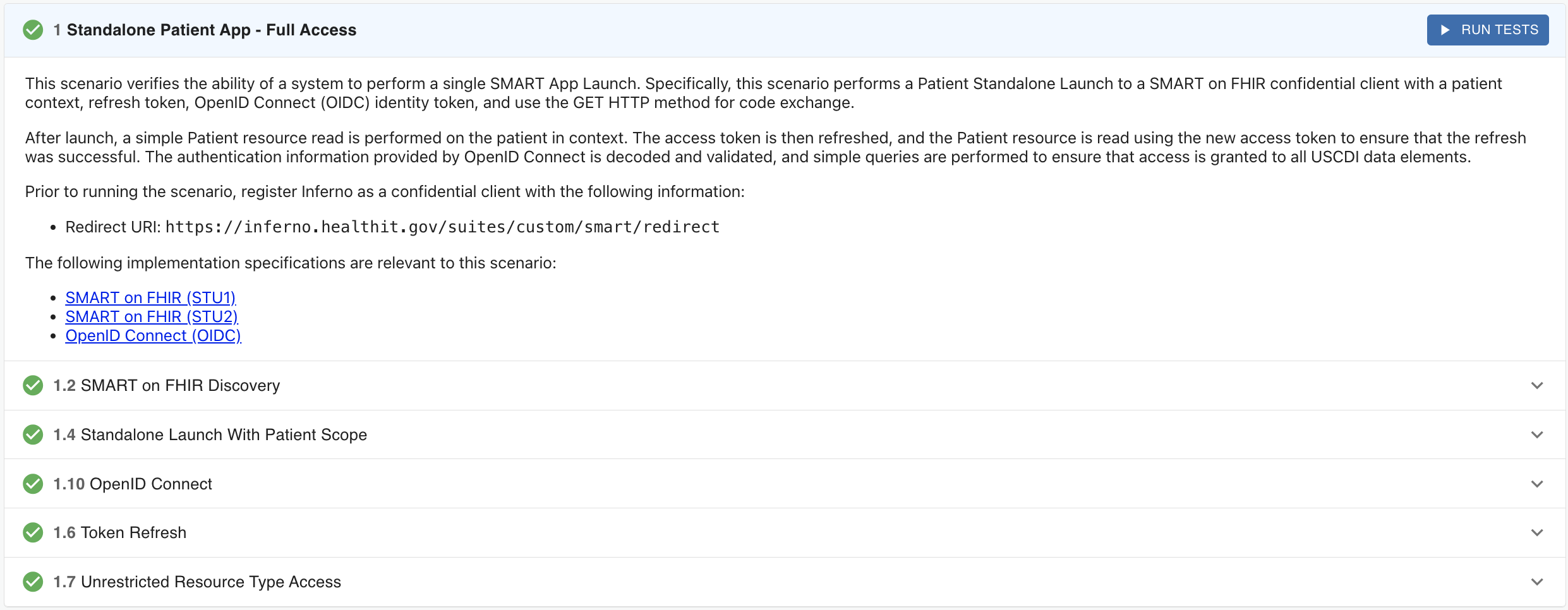Open the SMART on FHIR (STU1) link
This screenshot has width=1568, height=610.
(x=150, y=297)
